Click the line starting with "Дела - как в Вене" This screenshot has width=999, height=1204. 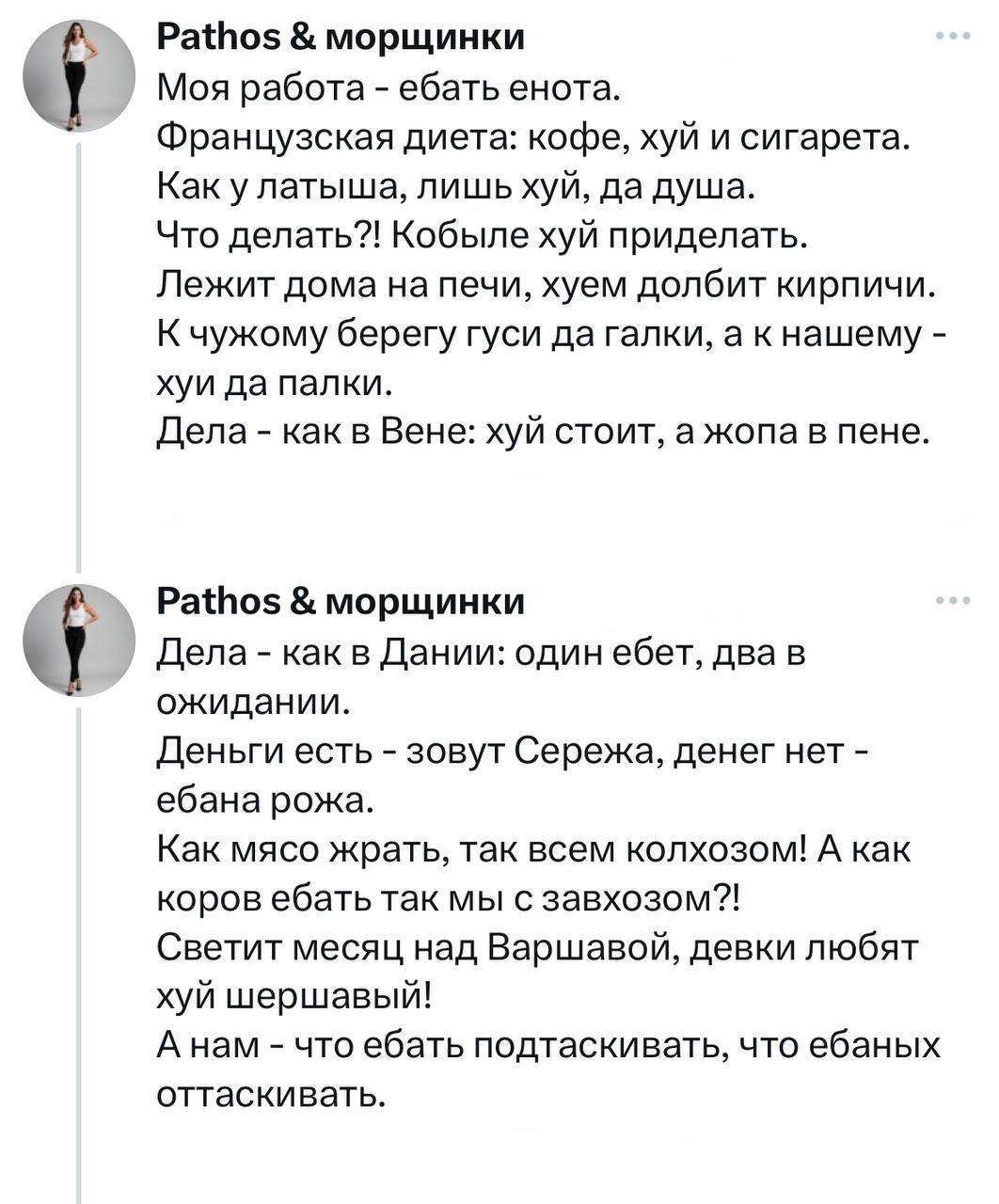tap(542, 431)
